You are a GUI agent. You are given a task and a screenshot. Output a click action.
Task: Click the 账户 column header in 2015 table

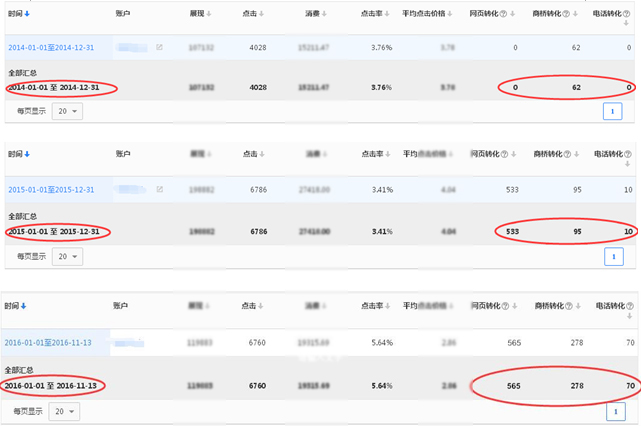point(123,154)
